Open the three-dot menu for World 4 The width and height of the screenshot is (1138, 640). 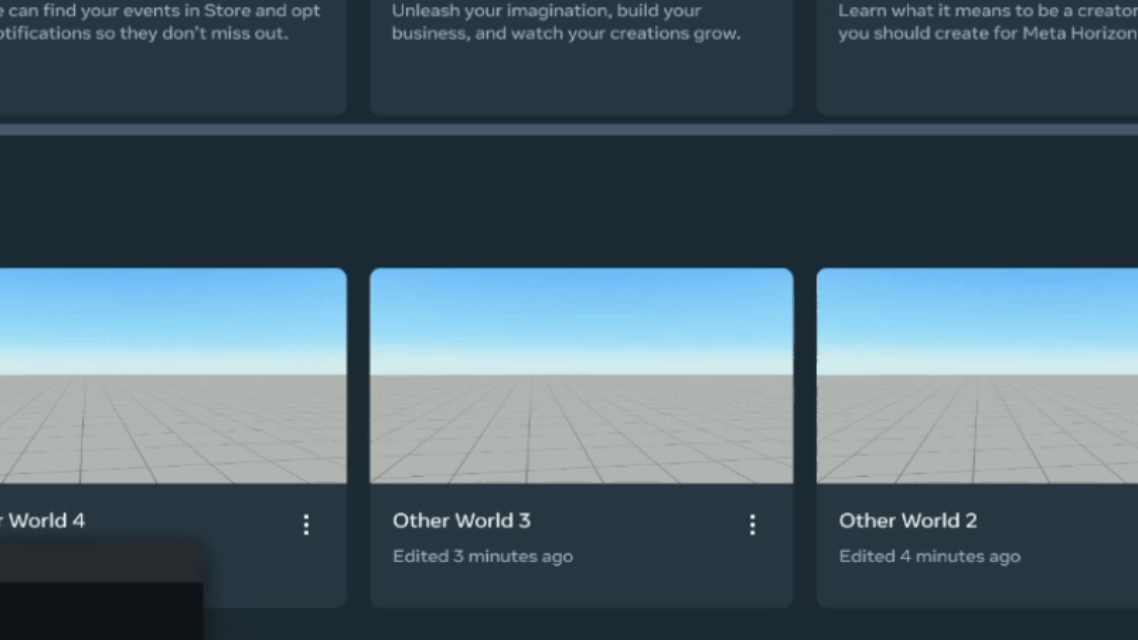[x=306, y=525]
